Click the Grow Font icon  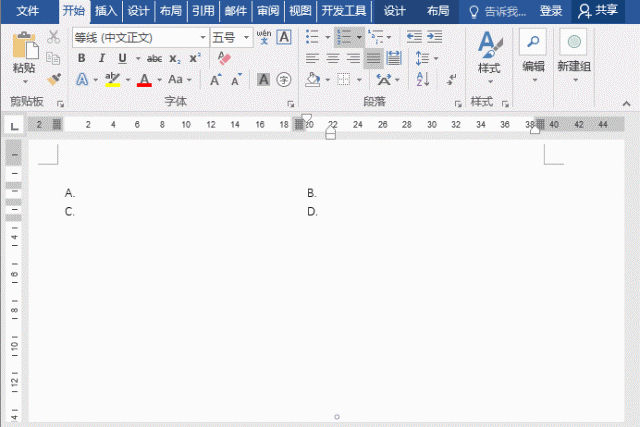tap(216, 80)
